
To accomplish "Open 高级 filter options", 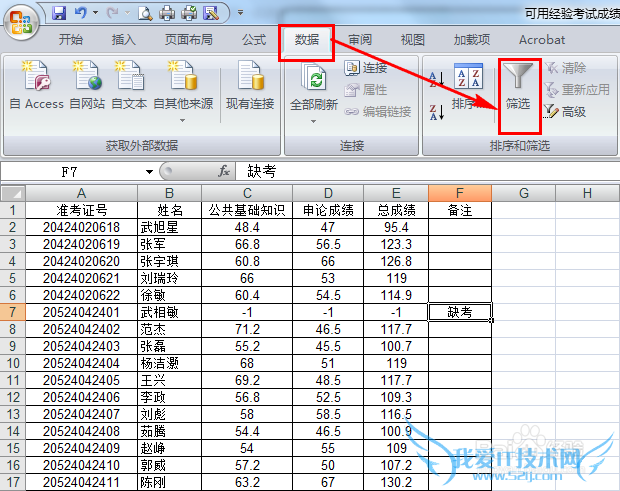I will tap(565, 112).
